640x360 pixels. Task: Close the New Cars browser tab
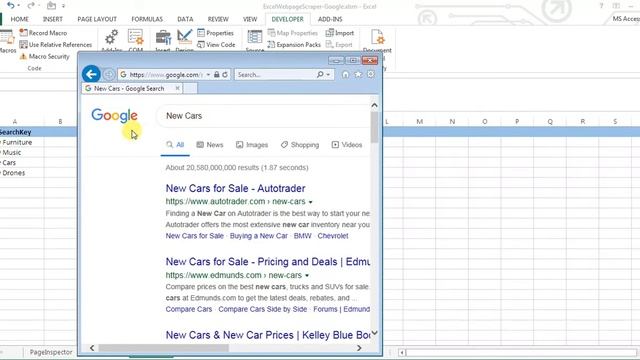click(x=178, y=88)
